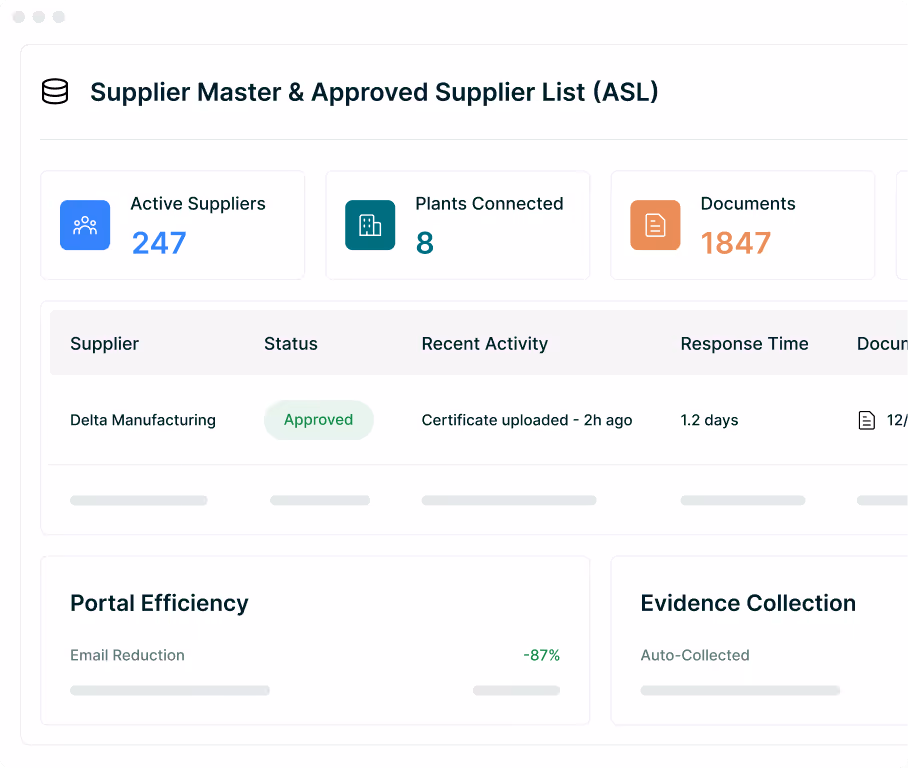Click the Evidence Collection heading
The width and height of the screenshot is (908, 768).
748,604
